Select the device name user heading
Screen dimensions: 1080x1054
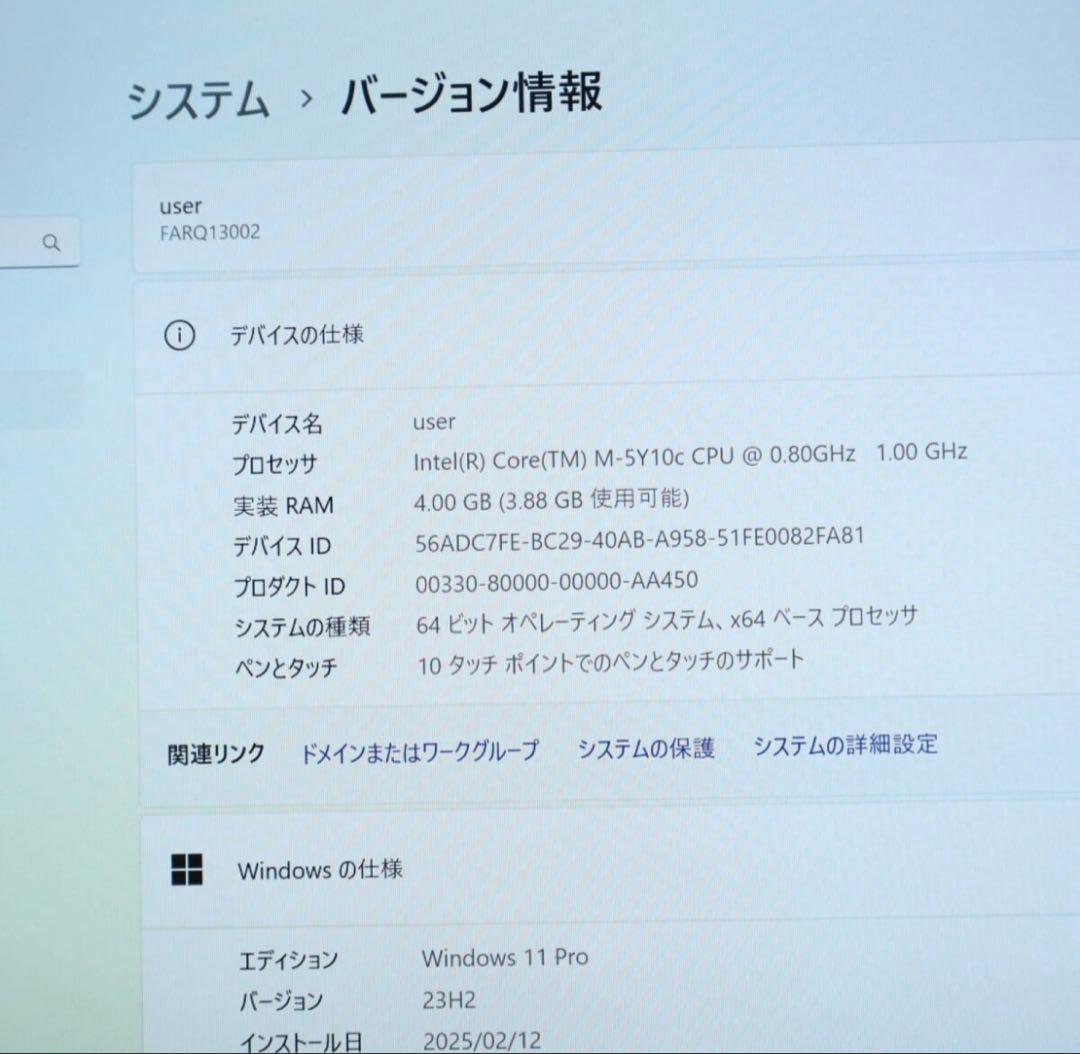pos(182,206)
